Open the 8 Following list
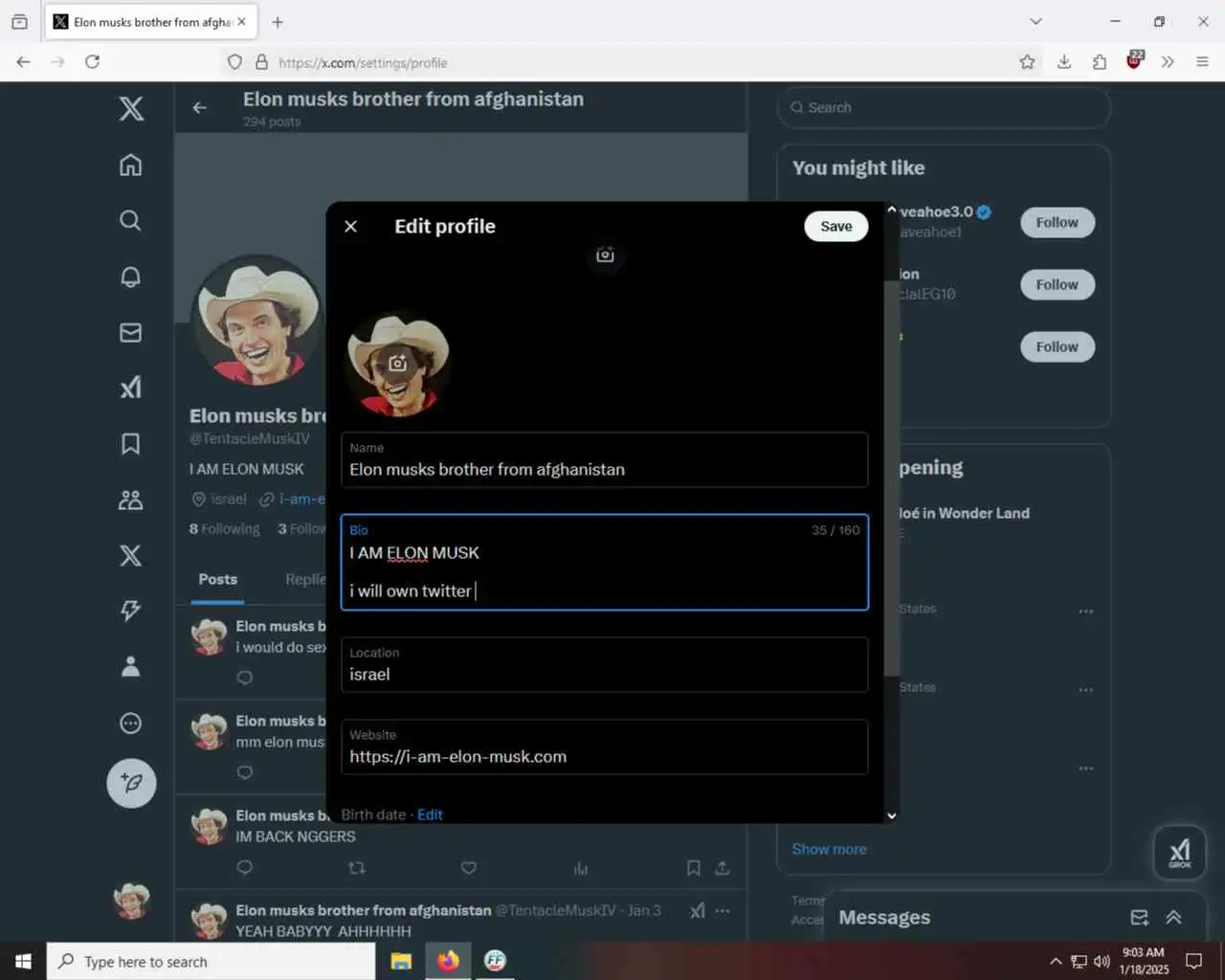 click(x=224, y=528)
